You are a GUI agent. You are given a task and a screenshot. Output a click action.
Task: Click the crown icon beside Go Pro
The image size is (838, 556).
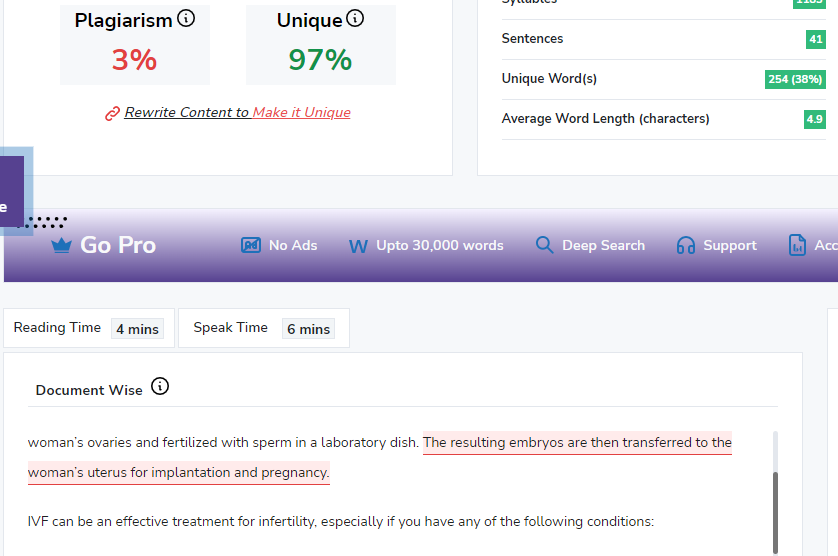click(x=61, y=246)
